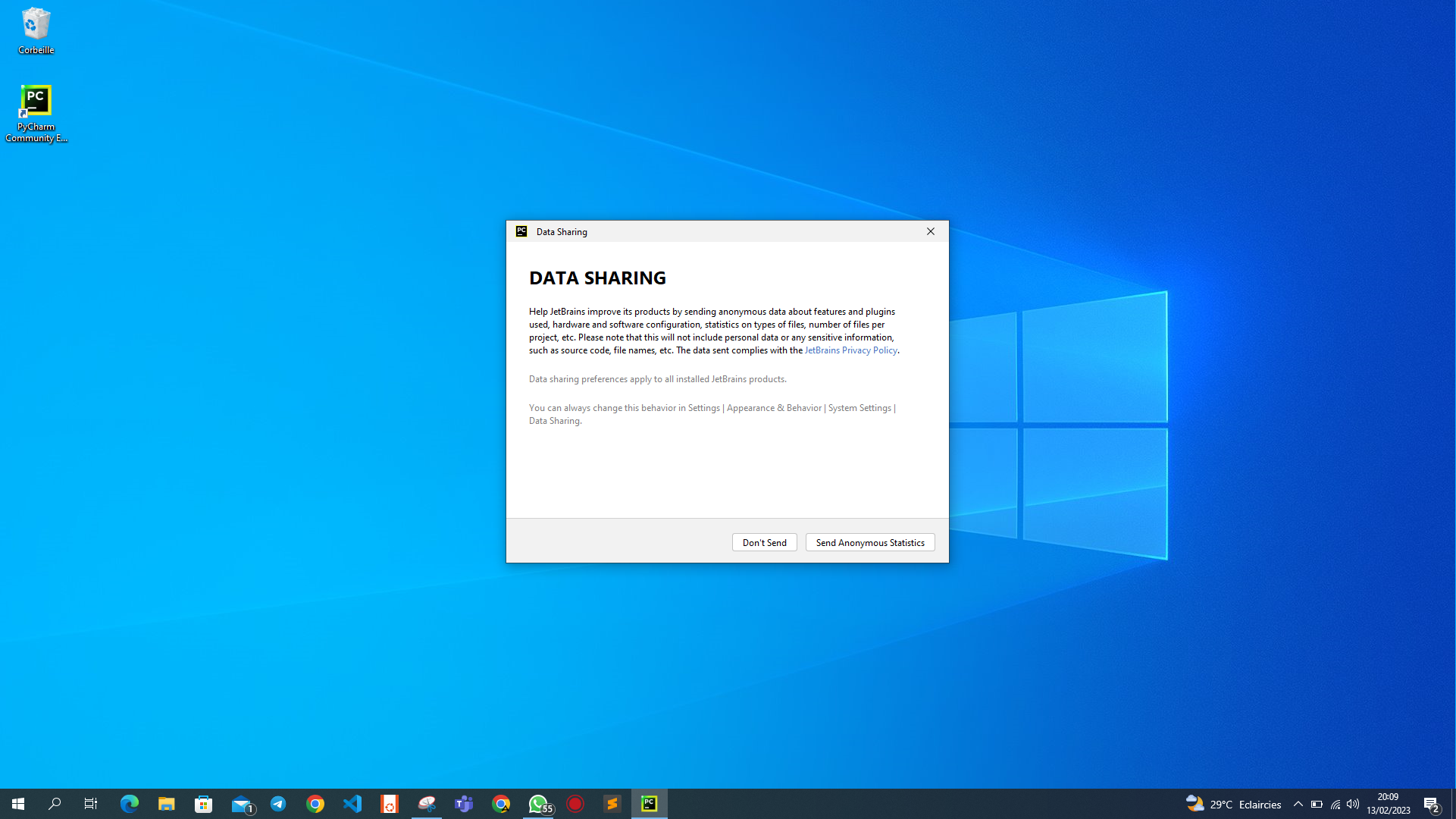The image size is (1456, 819).
Task: Select PyCharm Community desktop shortcut
Action: [36, 114]
